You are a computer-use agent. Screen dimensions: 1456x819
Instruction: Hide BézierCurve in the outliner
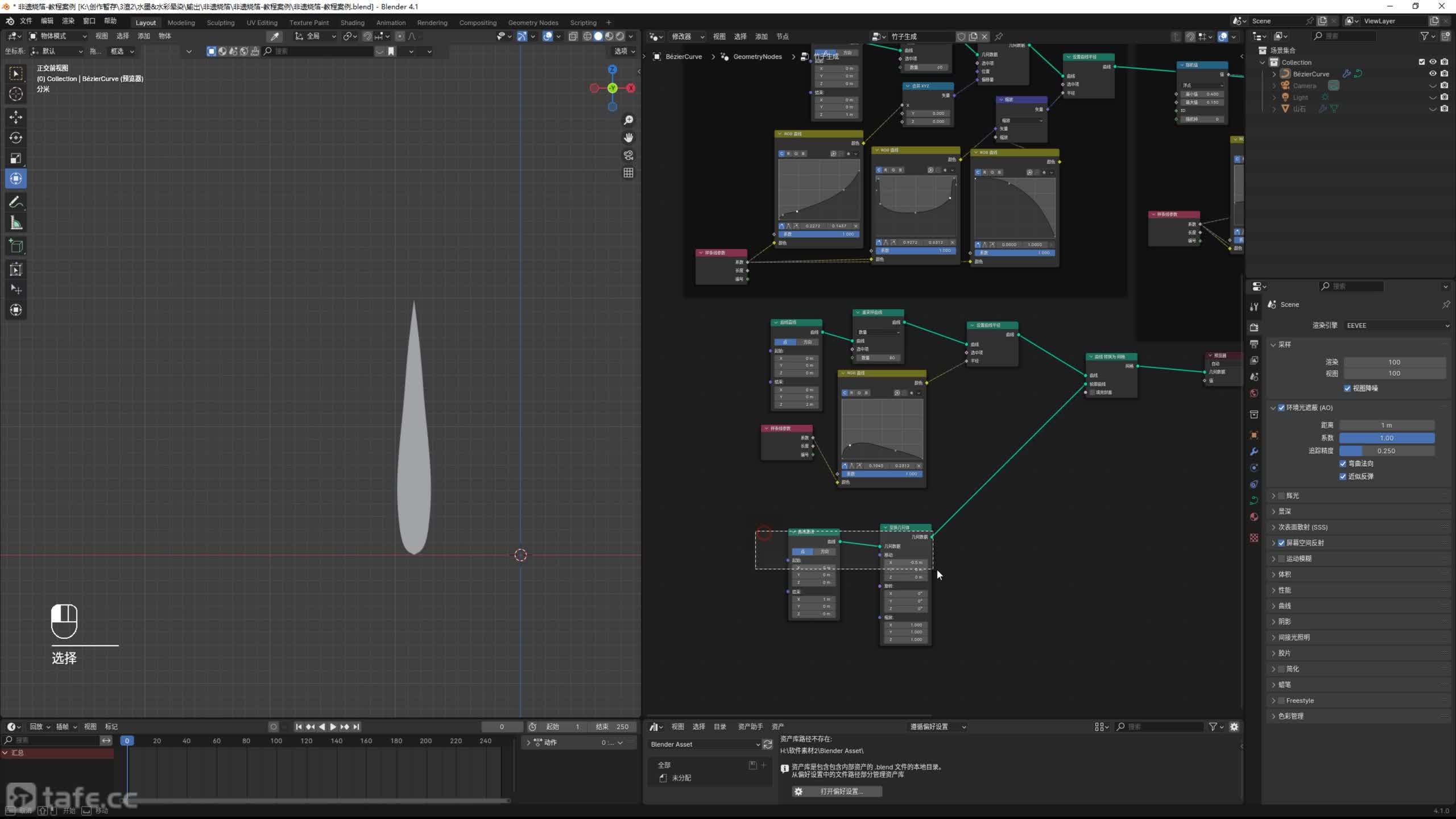[x=1433, y=74]
